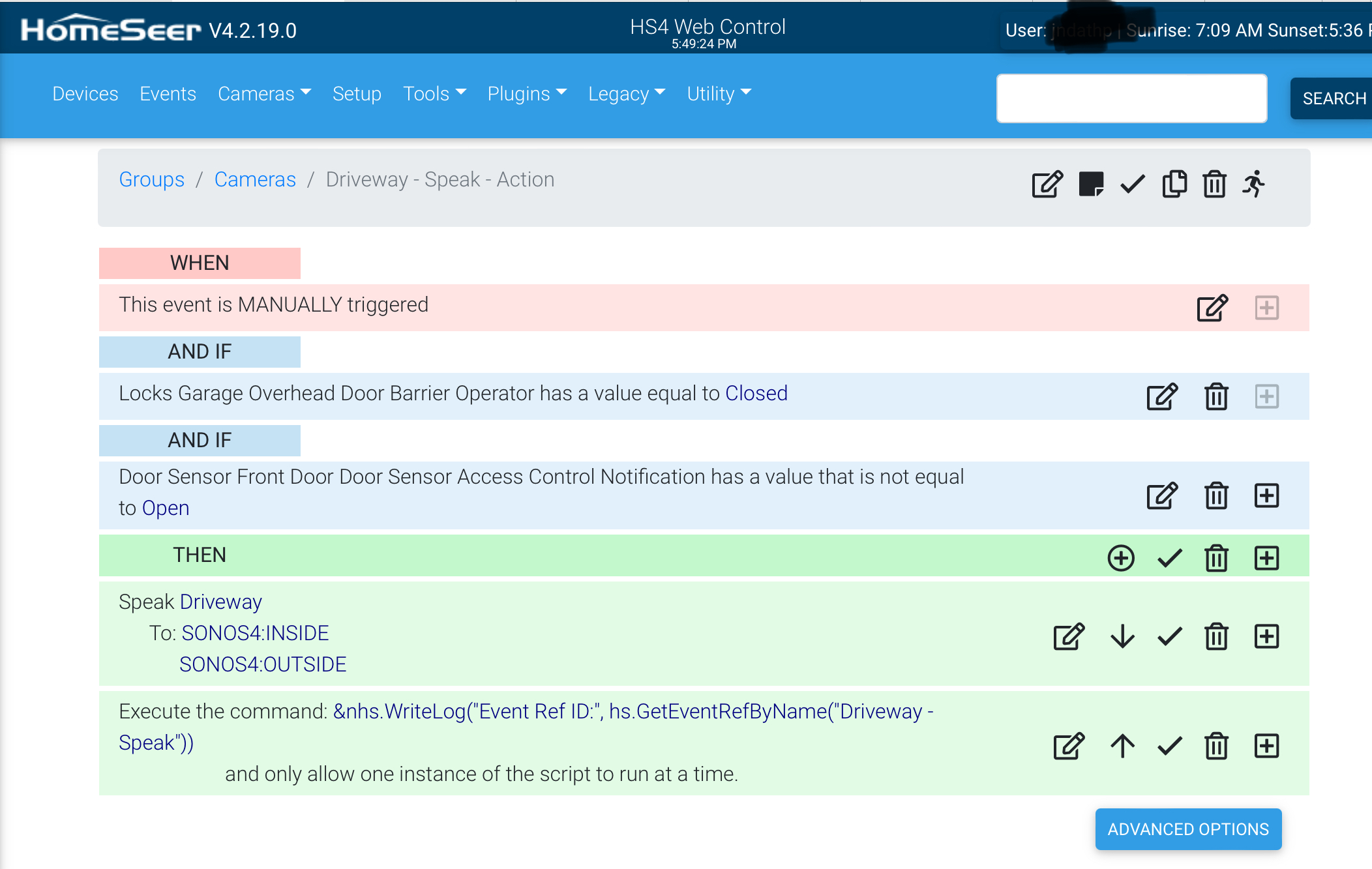
Task: Click the ADVANCED OPTIONS button
Action: [x=1188, y=829]
